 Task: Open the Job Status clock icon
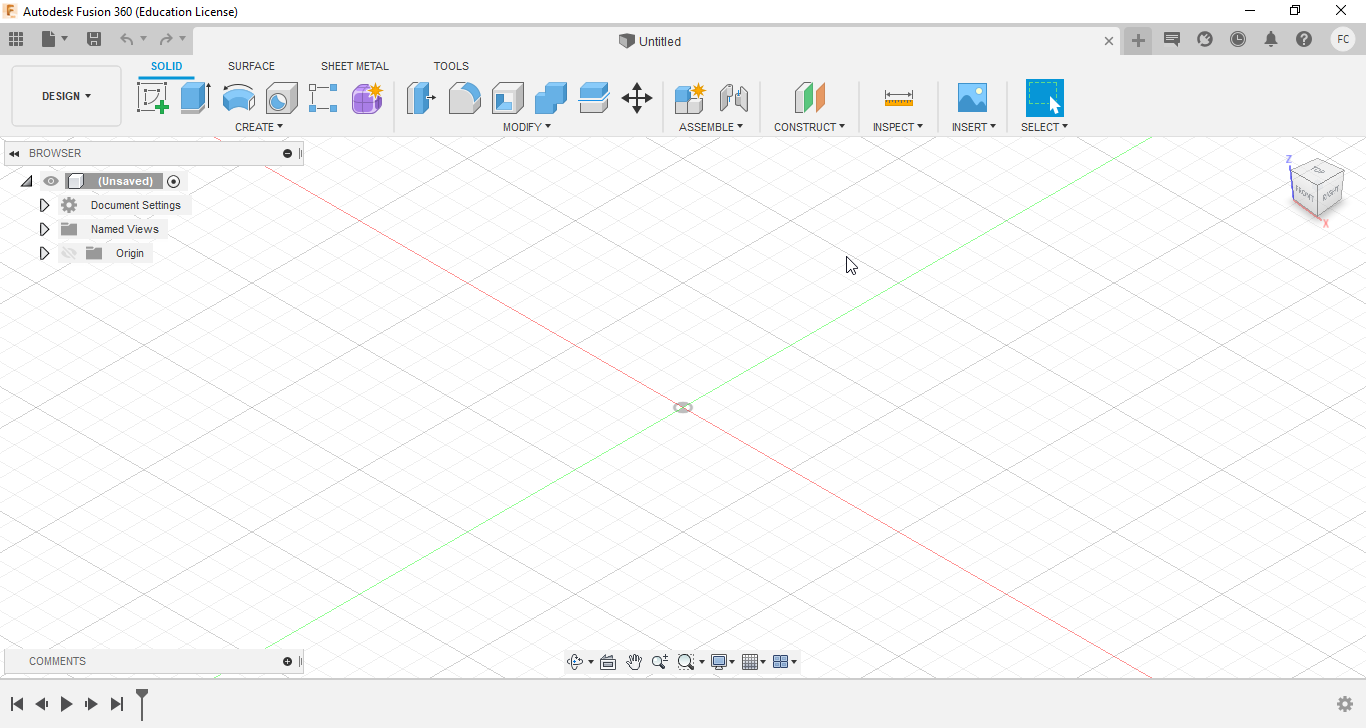(x=1238, y=39)
